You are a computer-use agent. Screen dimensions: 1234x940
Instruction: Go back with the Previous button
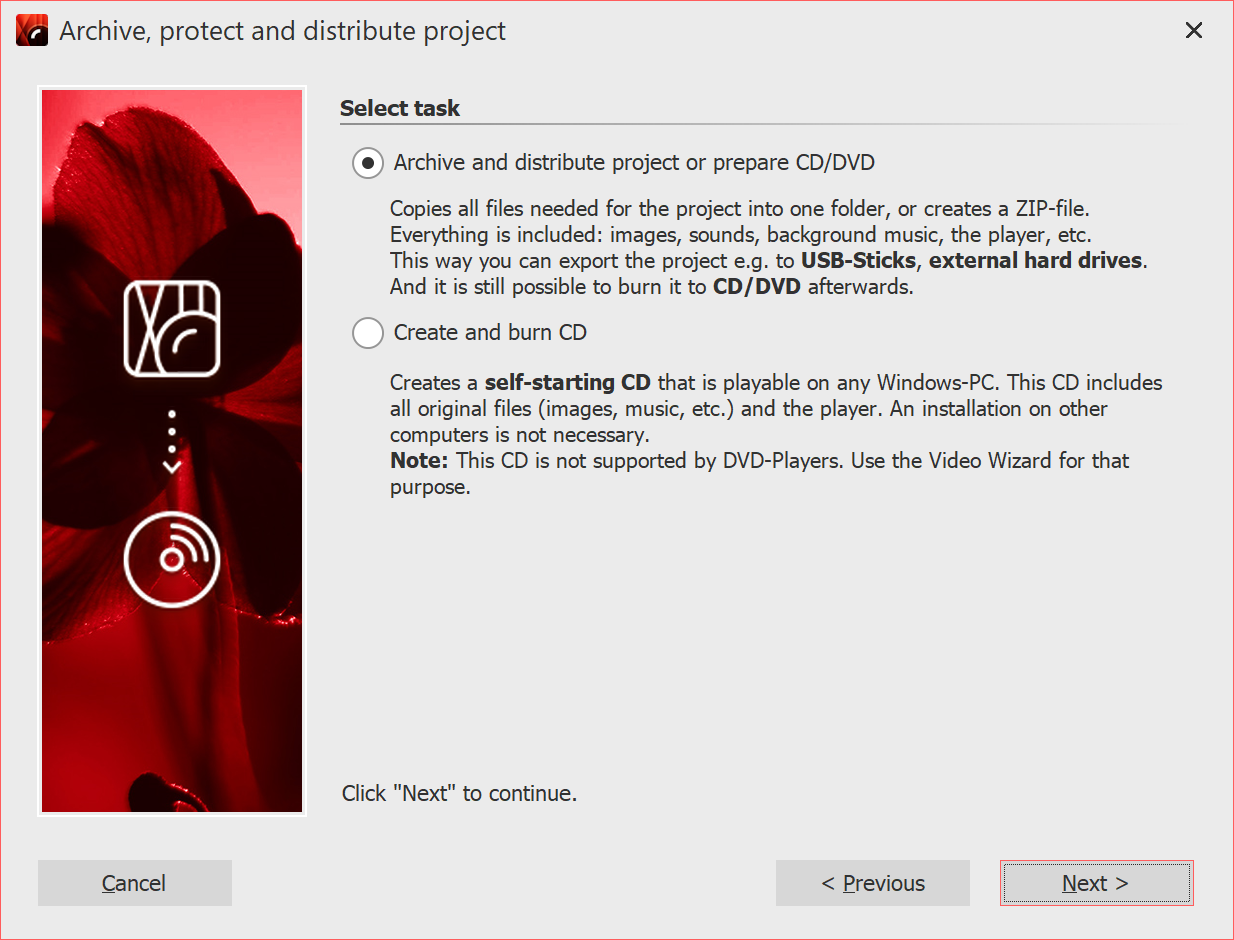[872, 883]
